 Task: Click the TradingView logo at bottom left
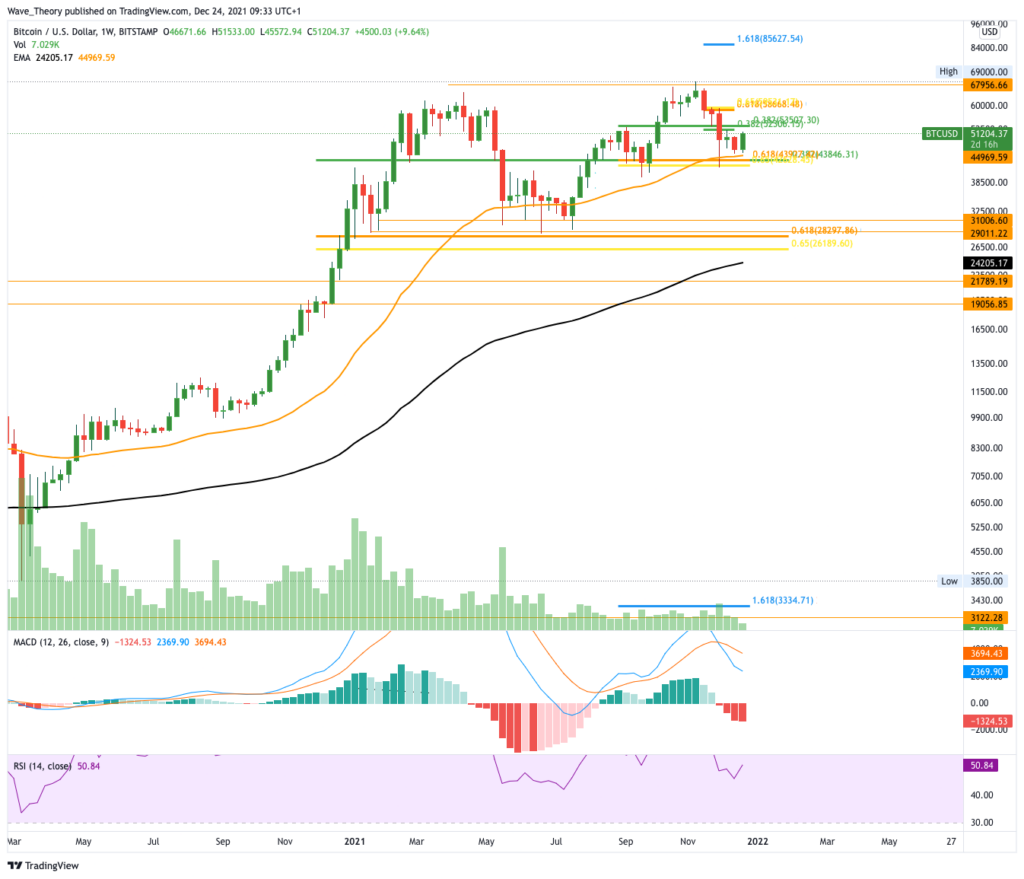tap(43, 865)
